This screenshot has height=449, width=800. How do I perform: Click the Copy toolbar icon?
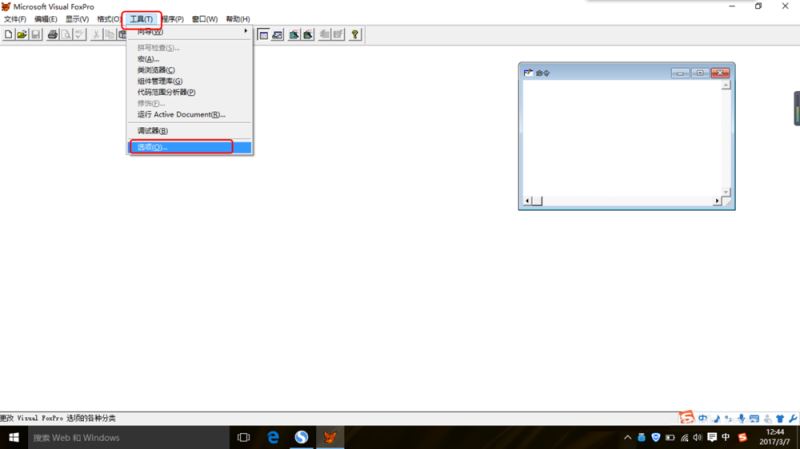tap(110, 35)
